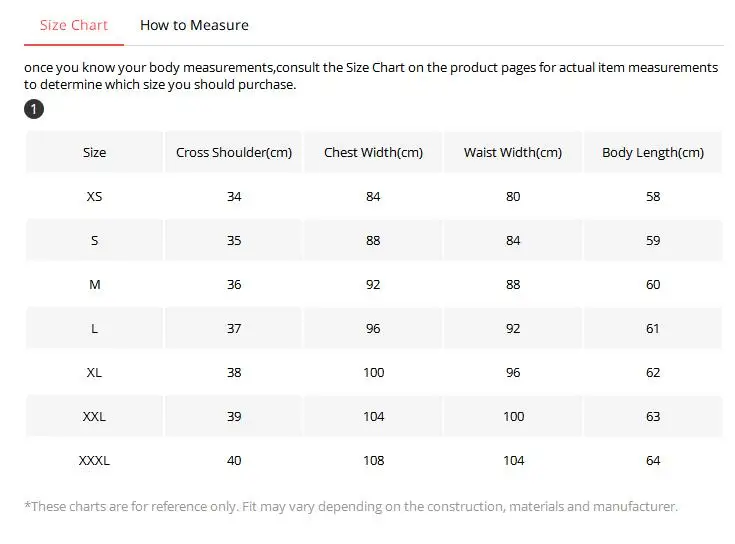Image resolution: width=735 pixels, height=544 pixels.
Task: Switch to the How to Measure tab
Action: tap(194, 25)
